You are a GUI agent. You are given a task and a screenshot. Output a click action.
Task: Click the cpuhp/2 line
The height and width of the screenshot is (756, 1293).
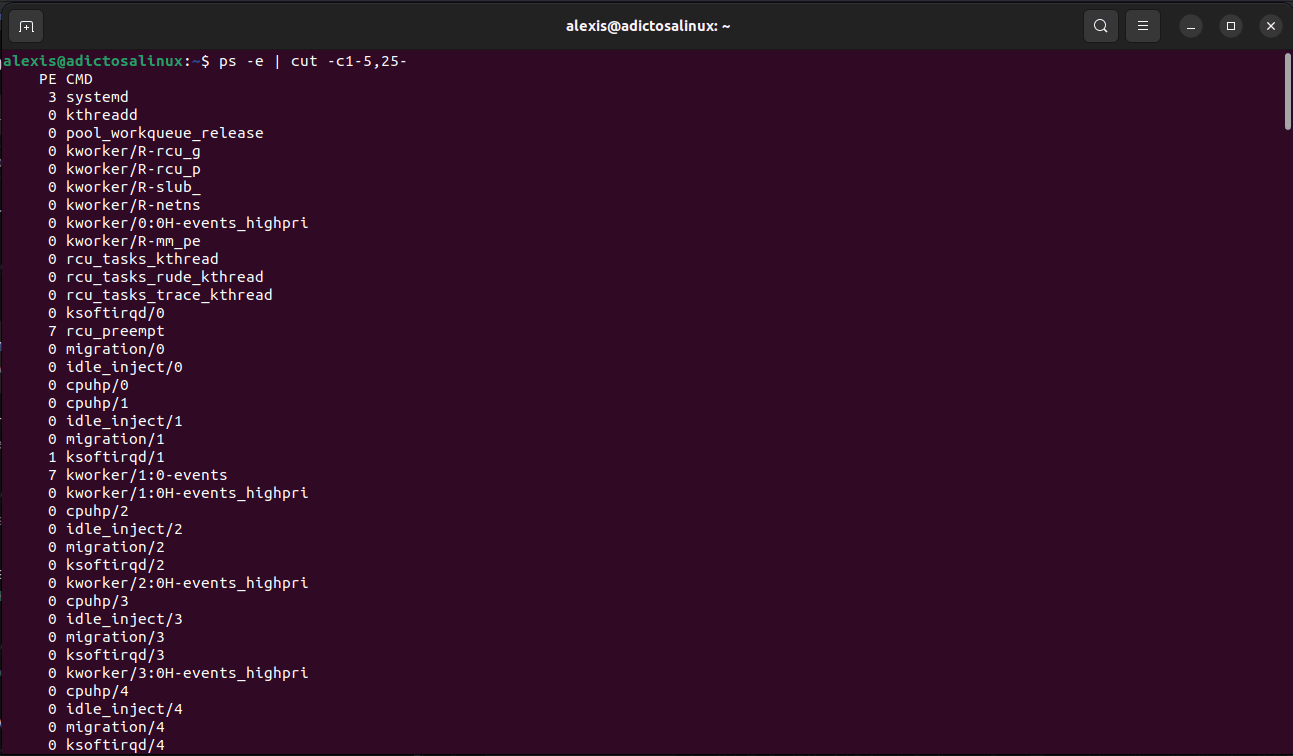(88, 511)
